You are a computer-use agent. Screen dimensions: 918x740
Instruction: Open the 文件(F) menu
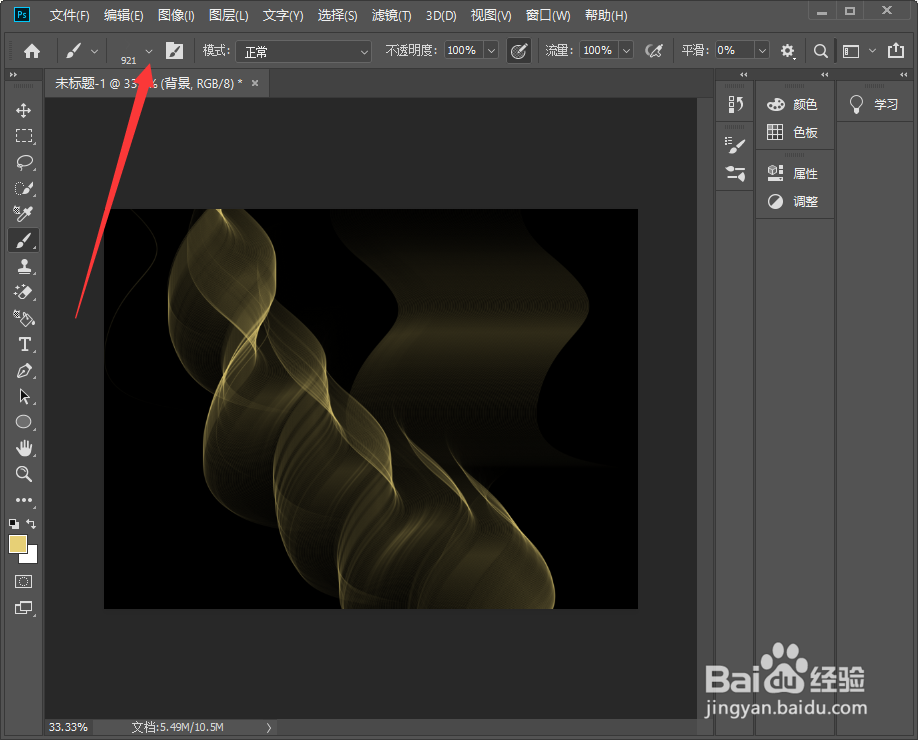pos(69,16)
